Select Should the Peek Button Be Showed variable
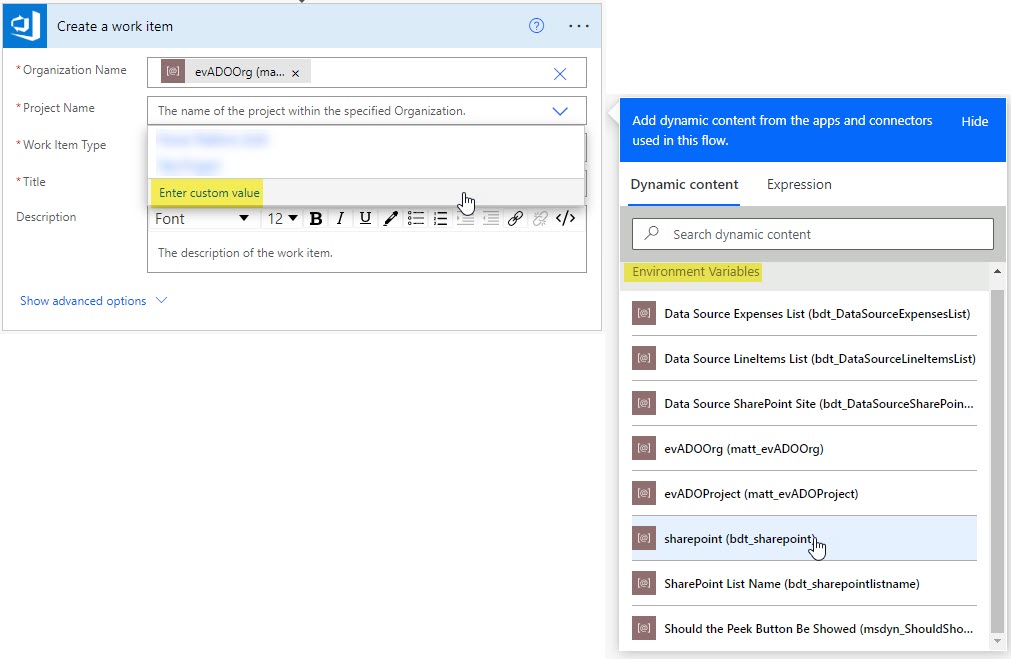Viewport: 1011px width, 659px height. tap(804, 629)
